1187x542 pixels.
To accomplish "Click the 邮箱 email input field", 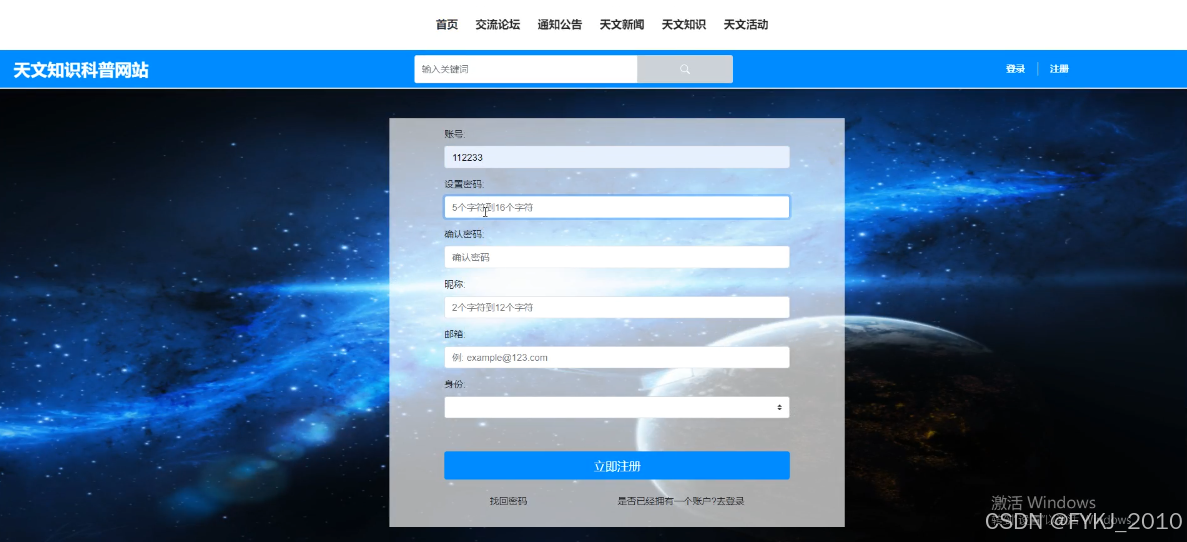I will 617,357.
